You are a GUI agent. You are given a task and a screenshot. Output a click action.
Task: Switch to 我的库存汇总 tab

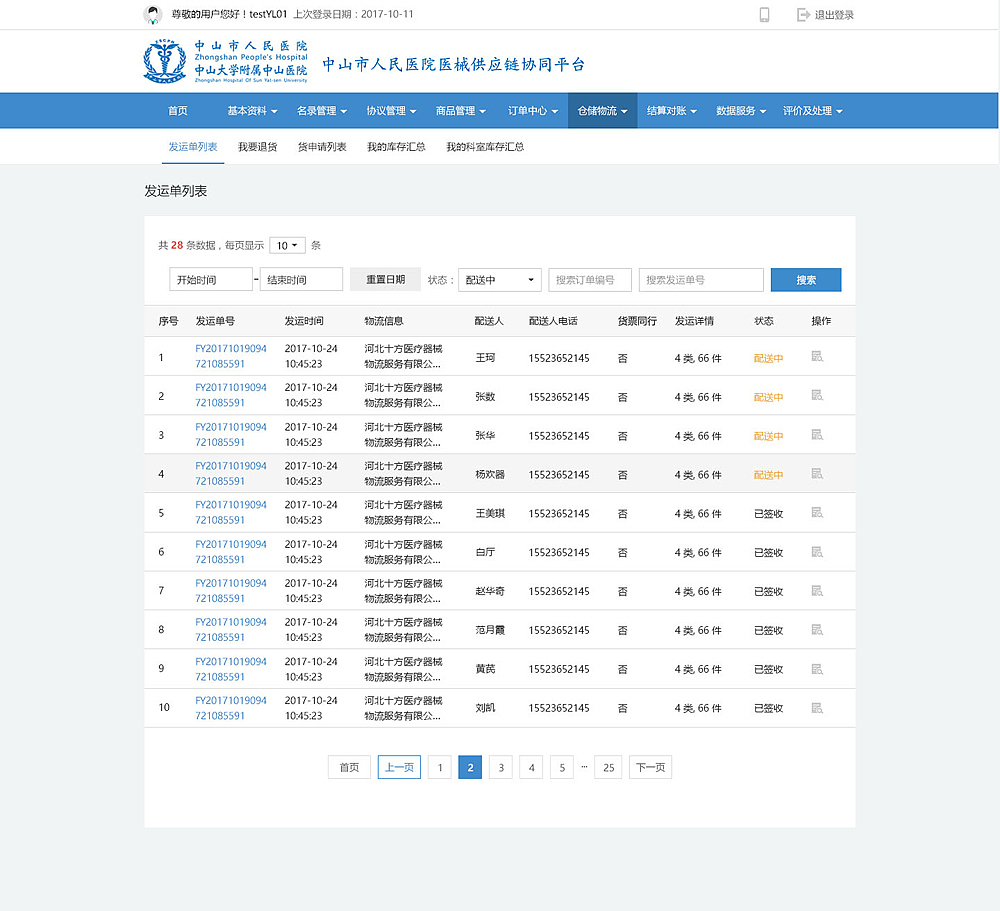point(396,147)
